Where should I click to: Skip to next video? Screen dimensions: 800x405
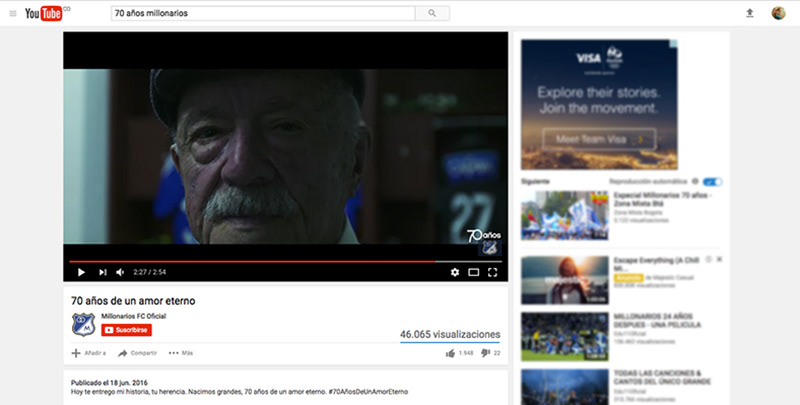coord(103,272)
